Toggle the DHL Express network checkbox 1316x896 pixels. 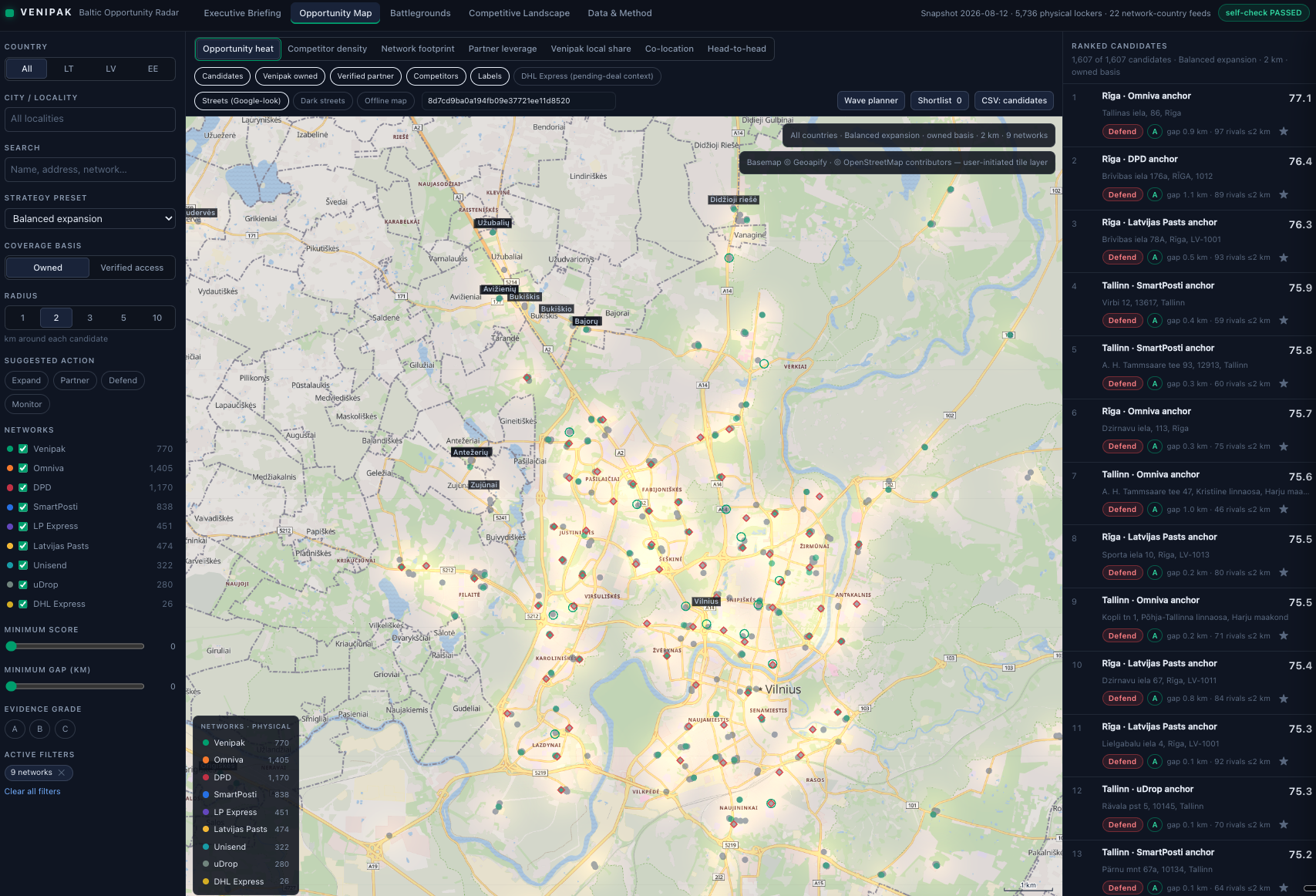point(23,604)
